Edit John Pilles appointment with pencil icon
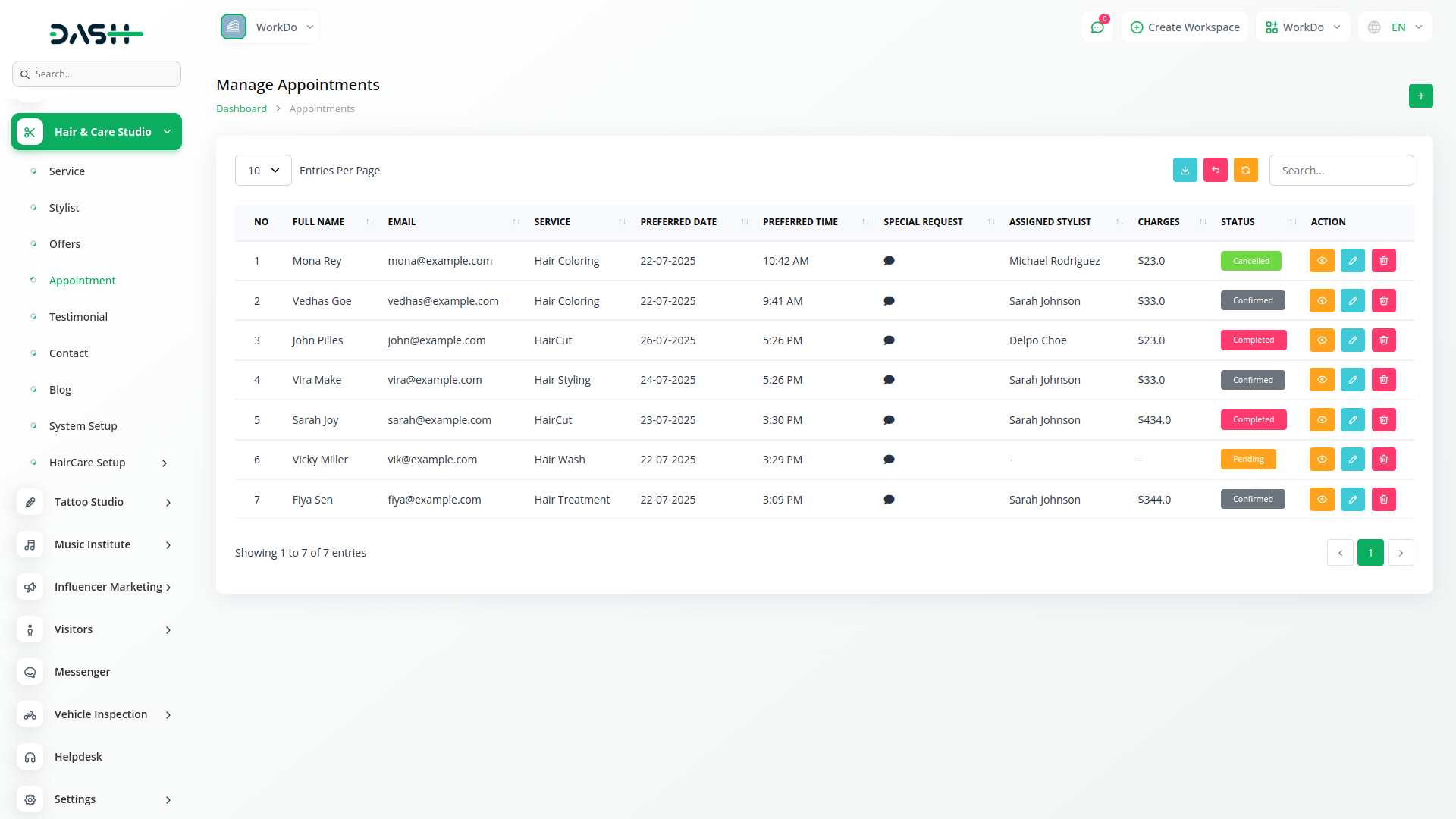The height and width of the screenshot is (819, 1456). 1352,340
